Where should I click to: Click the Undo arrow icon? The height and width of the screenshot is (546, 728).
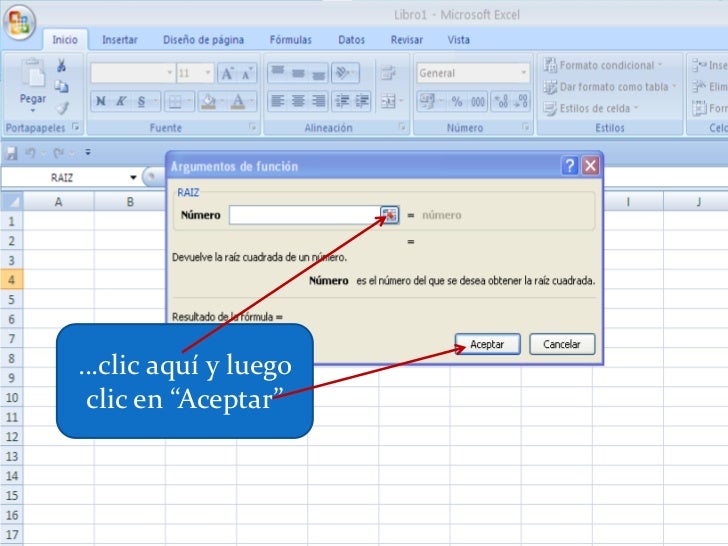pos(31,153)
